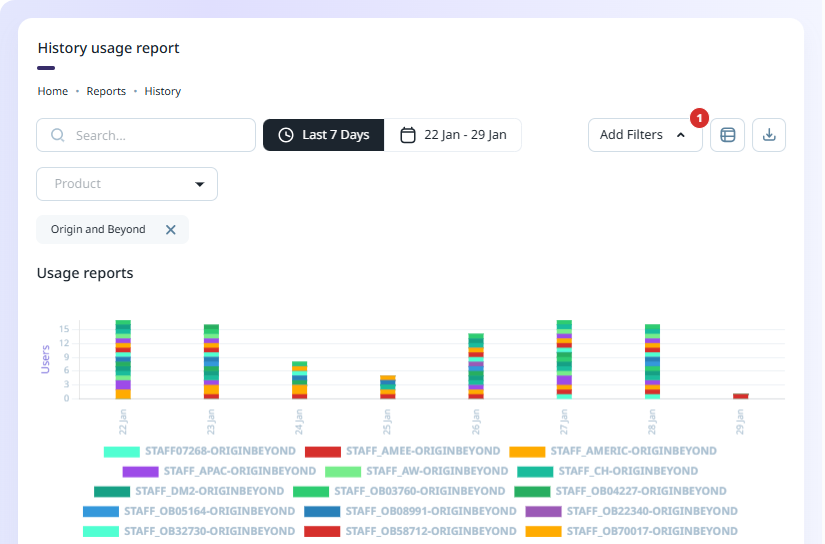The width and height of the screenshot is (825, 544).
Task: Click the magnifier icon in the search box
Action: [x=57, y=135]
